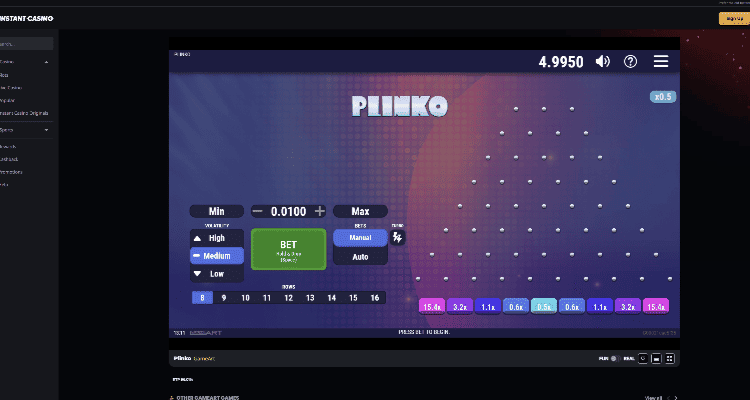Click the Instant Casino logo
This screenshot has height=400, width=750.
(26, 19)
